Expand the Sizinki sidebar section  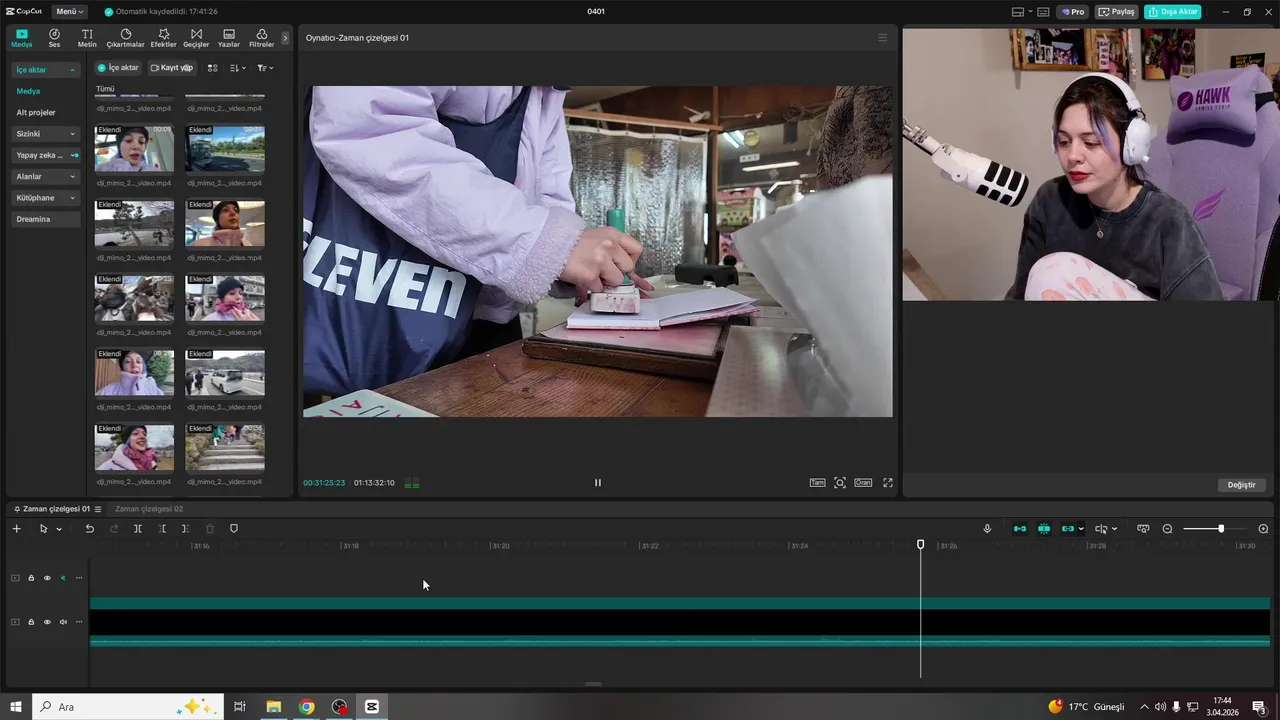point(72,134)
